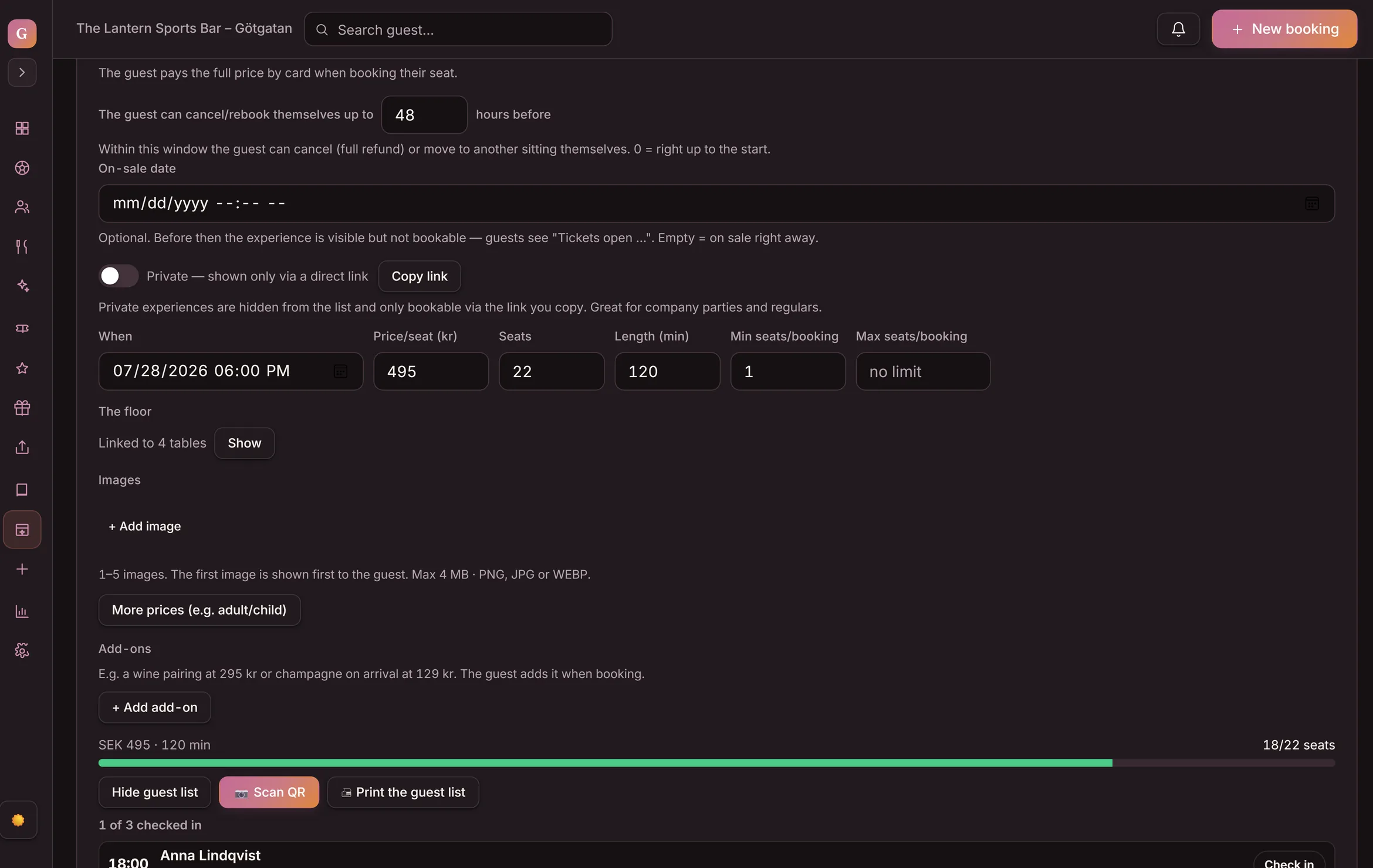1373x868 pixels.
Task: Click the Max seats/booking no limit field
Action: tap(923, 371)
